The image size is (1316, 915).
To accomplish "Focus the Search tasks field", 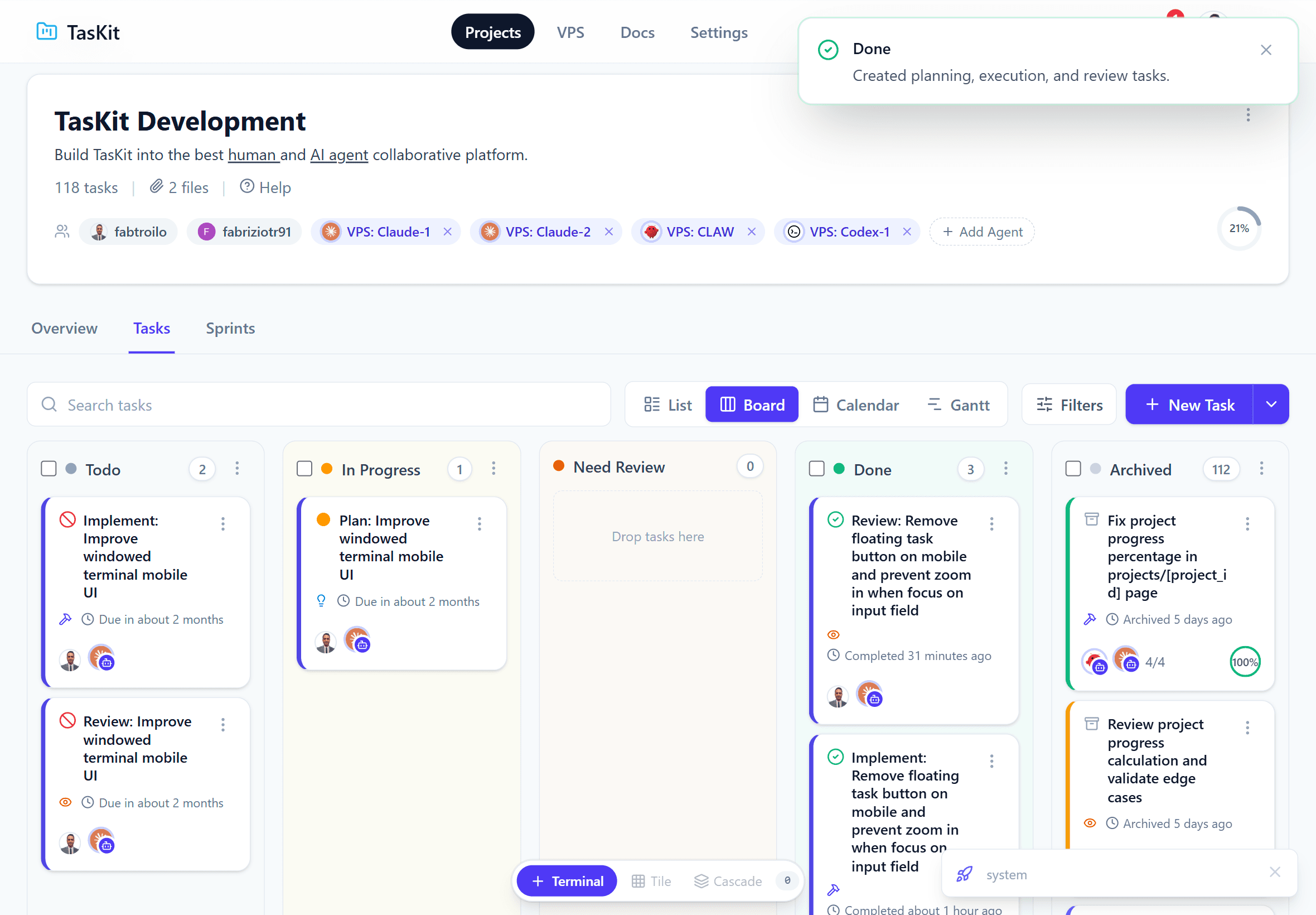I will [319, 404].
